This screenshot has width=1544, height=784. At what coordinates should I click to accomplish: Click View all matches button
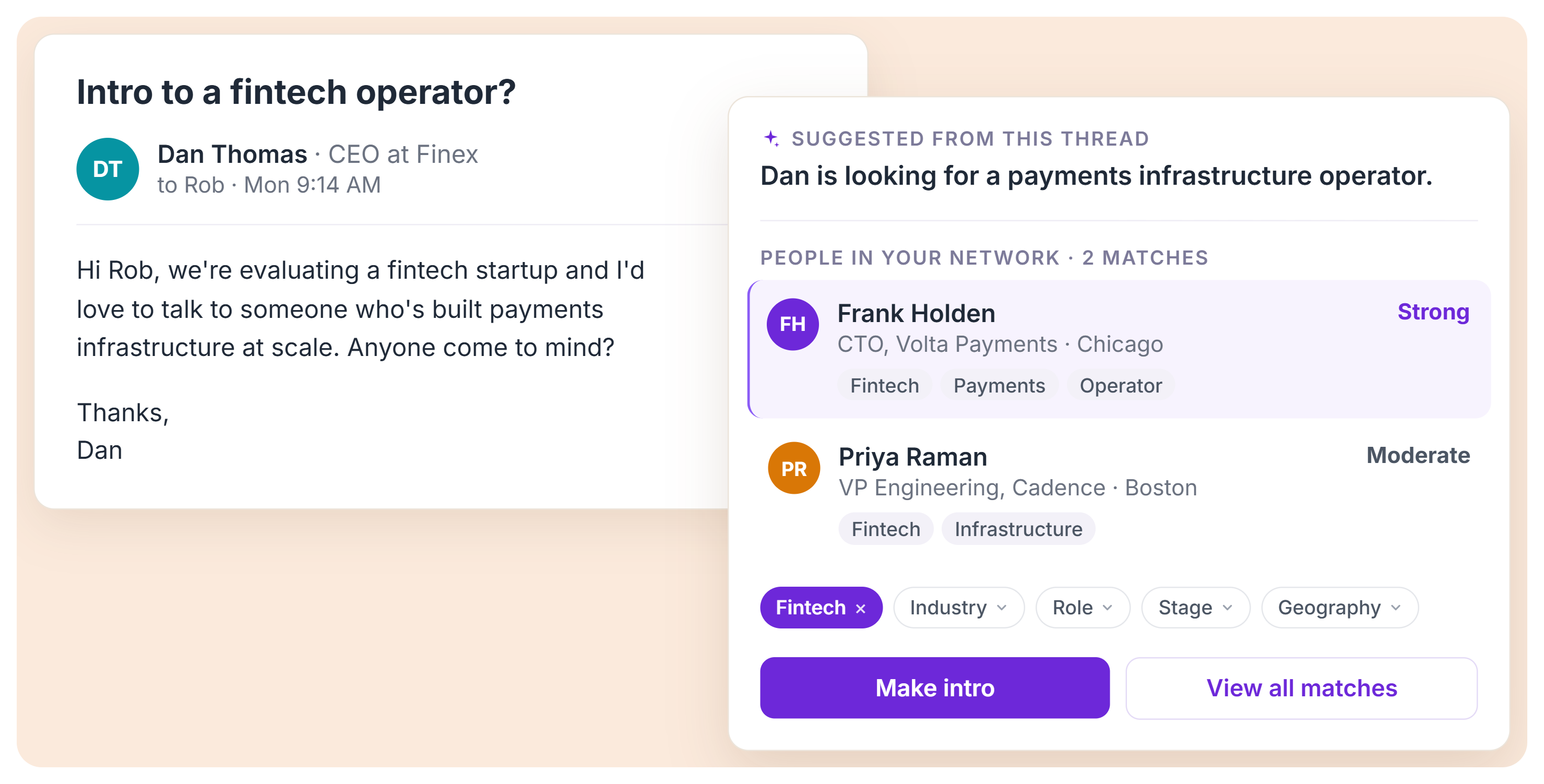1301,687
